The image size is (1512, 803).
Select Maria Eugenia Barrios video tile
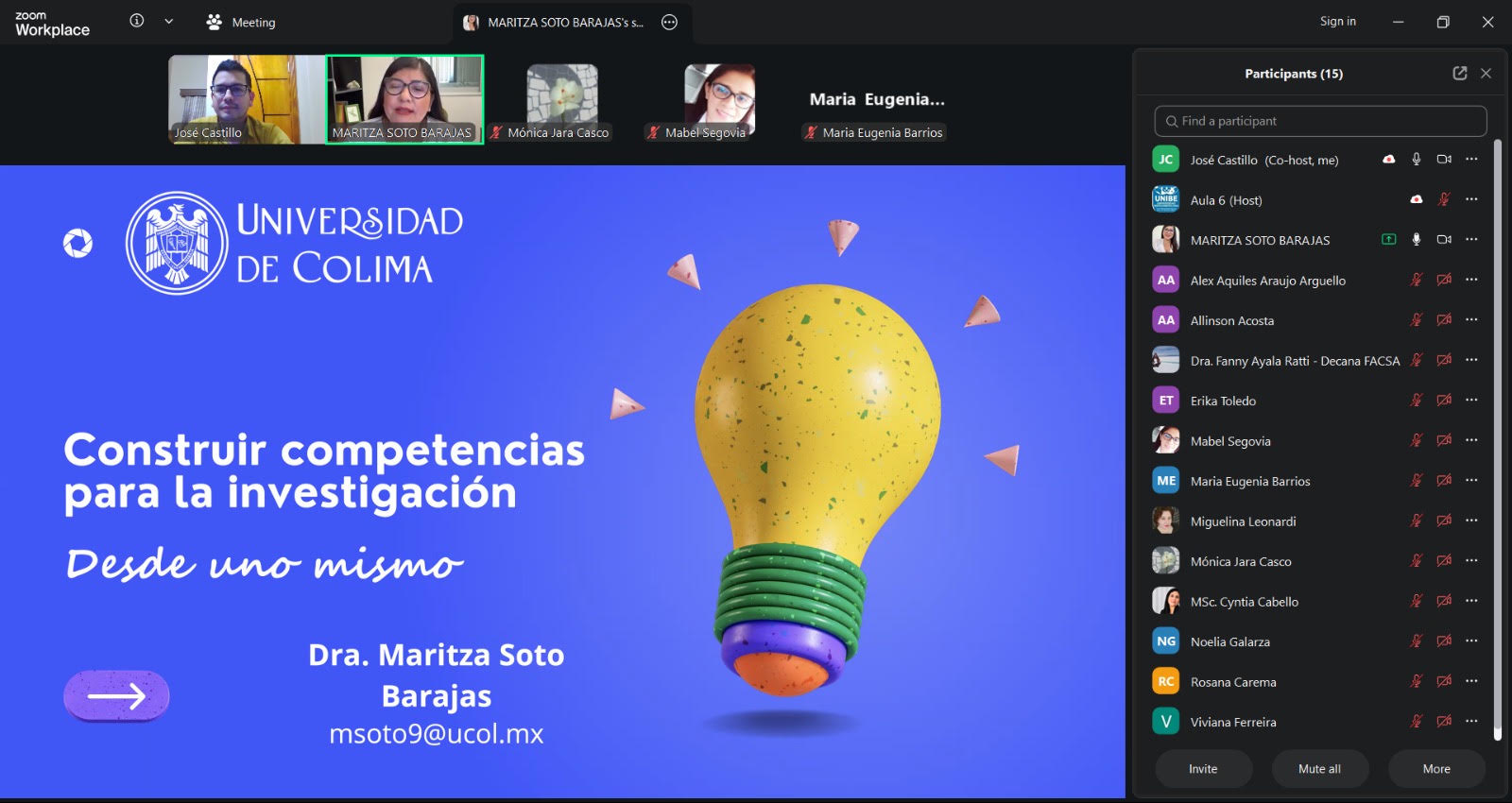click(x=877, y=99)
